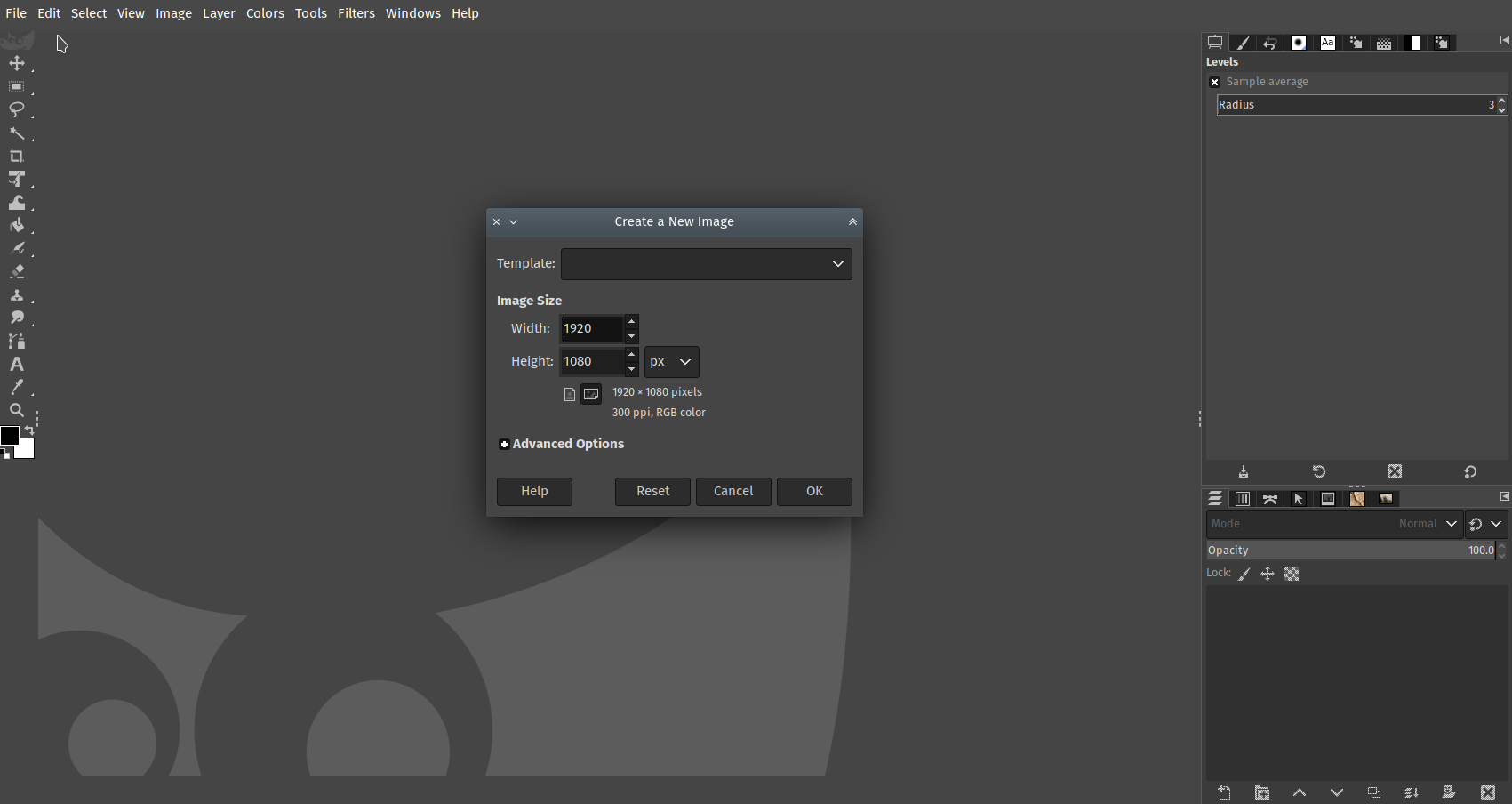The image size is (1512, 804).
Task: Choose the Clone stamp tool
Action: pyautogui.click(x=17, y=295)
